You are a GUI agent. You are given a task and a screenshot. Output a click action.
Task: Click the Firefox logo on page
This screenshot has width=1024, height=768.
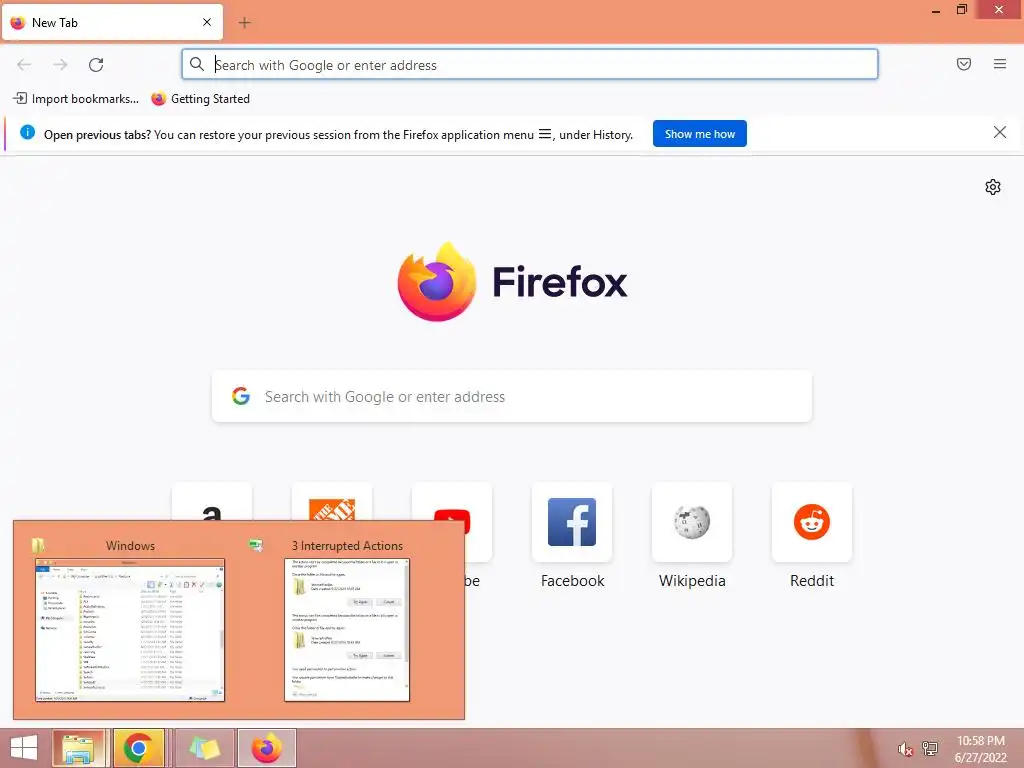[x=437, y=281]
